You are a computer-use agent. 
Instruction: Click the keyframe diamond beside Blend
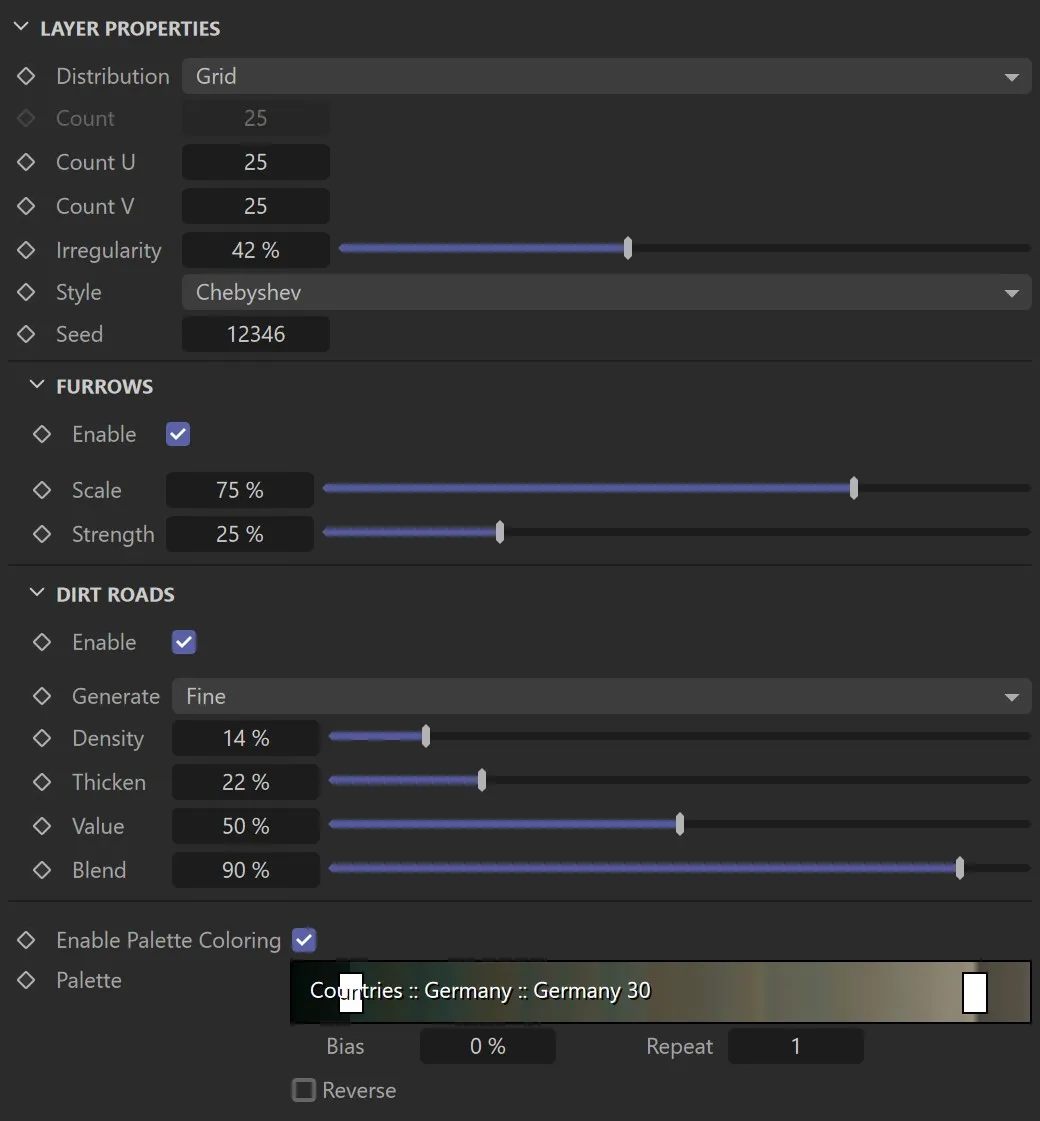[41, 870]
